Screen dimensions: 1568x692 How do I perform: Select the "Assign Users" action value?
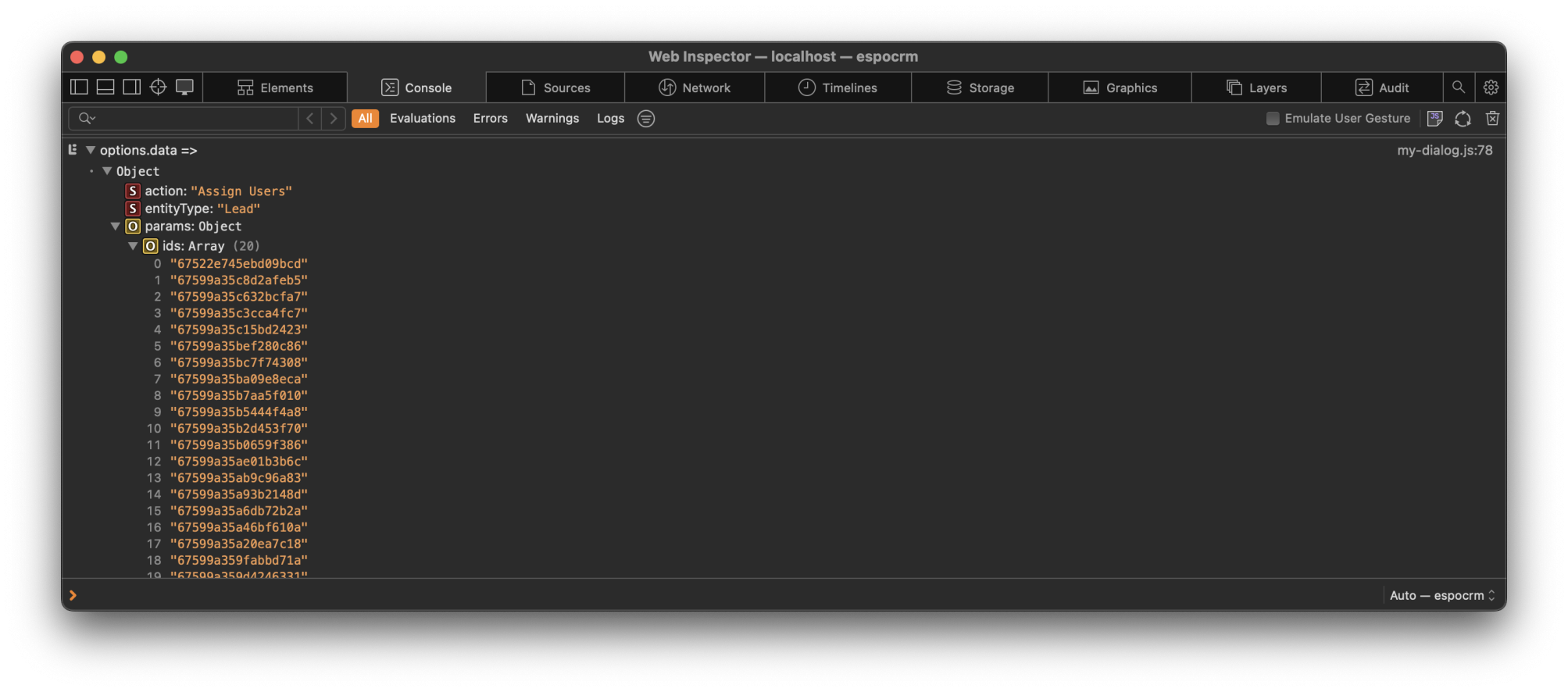[x=241, y=191]
